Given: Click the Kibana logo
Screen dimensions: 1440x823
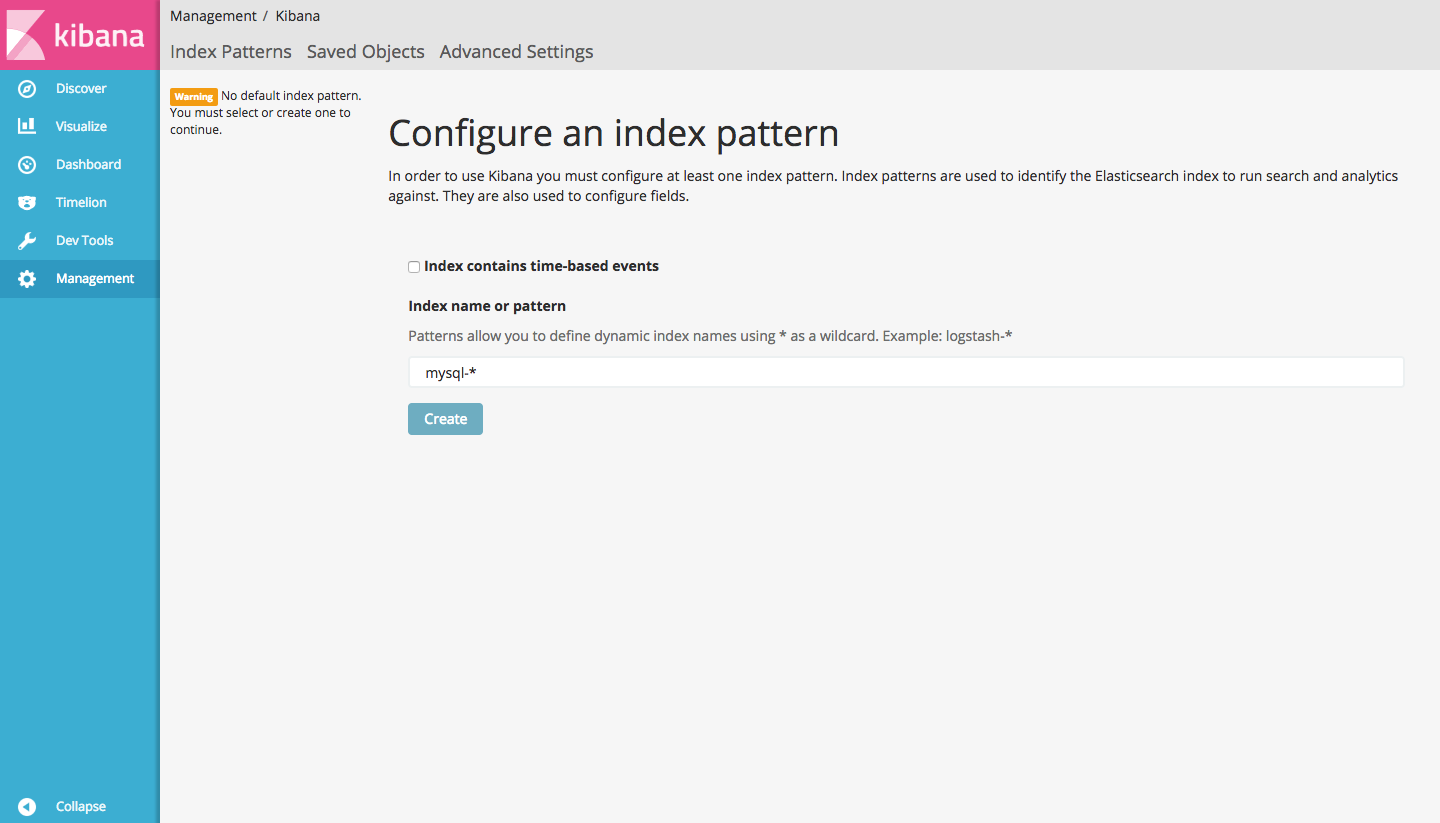Looking at the screenshot, I should 78,35.
